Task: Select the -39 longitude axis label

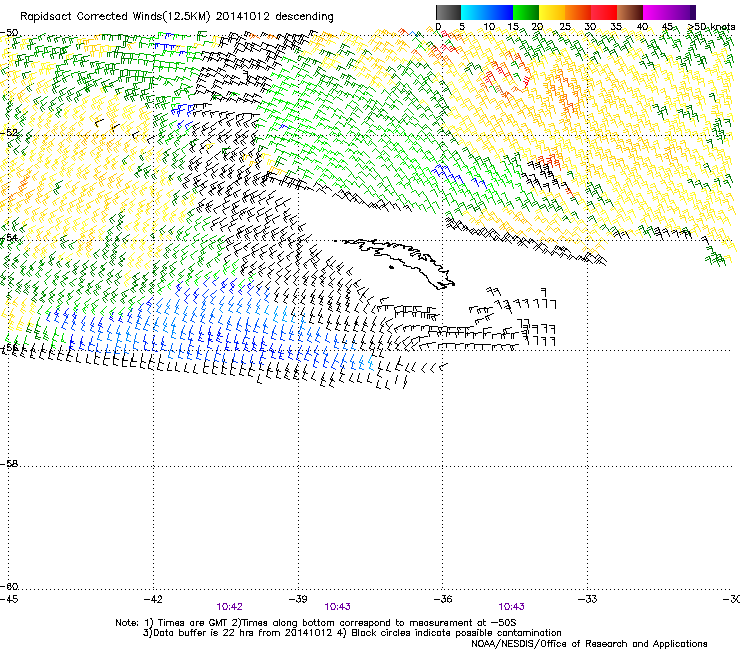Action: [x=298, y=599]
